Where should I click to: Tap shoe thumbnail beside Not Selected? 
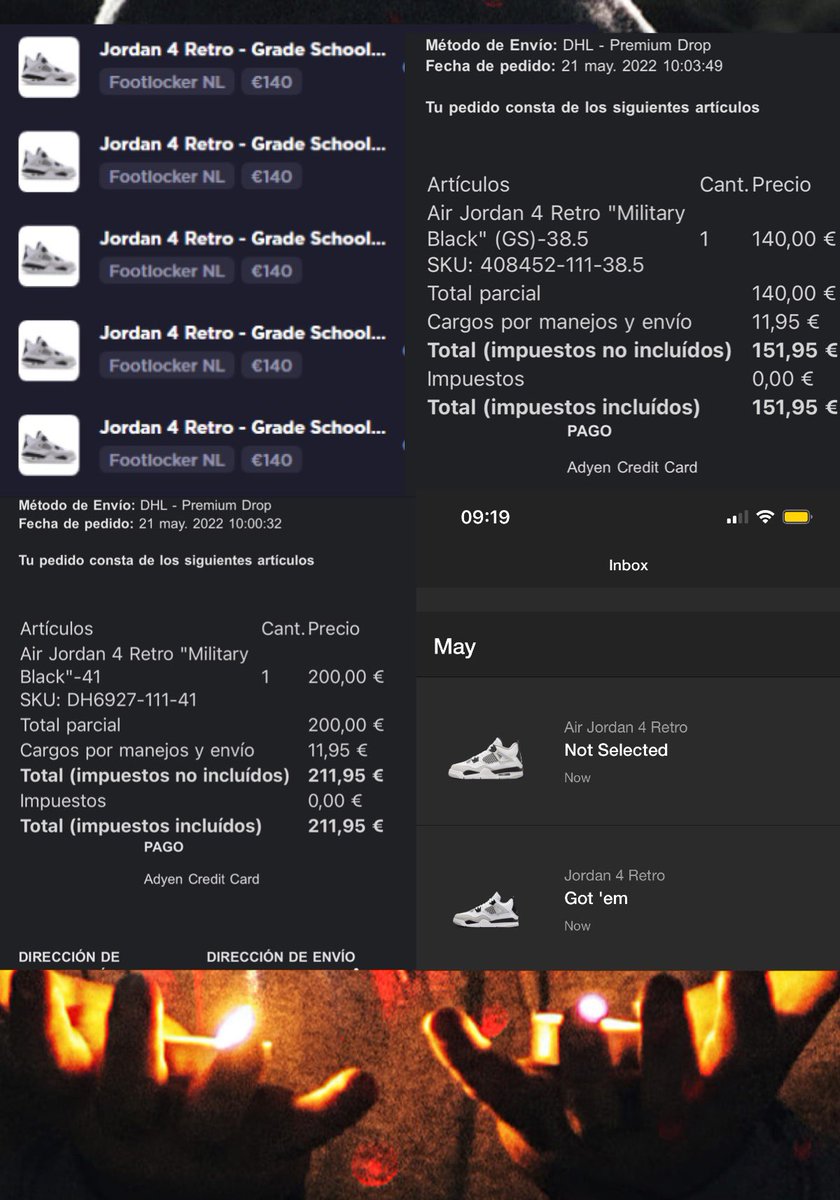(x=486, y=758)
